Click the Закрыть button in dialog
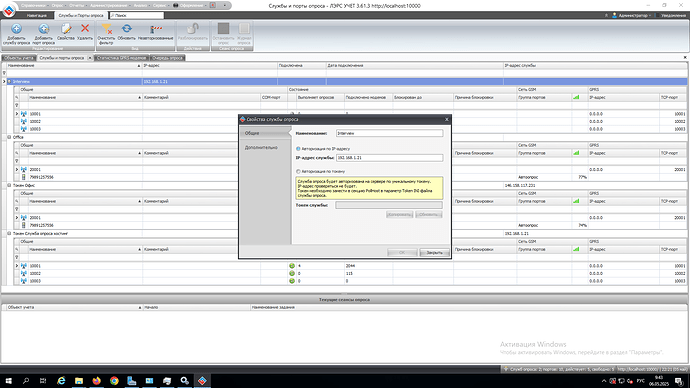This screenshot has width=690, height=388. point(434,253)
